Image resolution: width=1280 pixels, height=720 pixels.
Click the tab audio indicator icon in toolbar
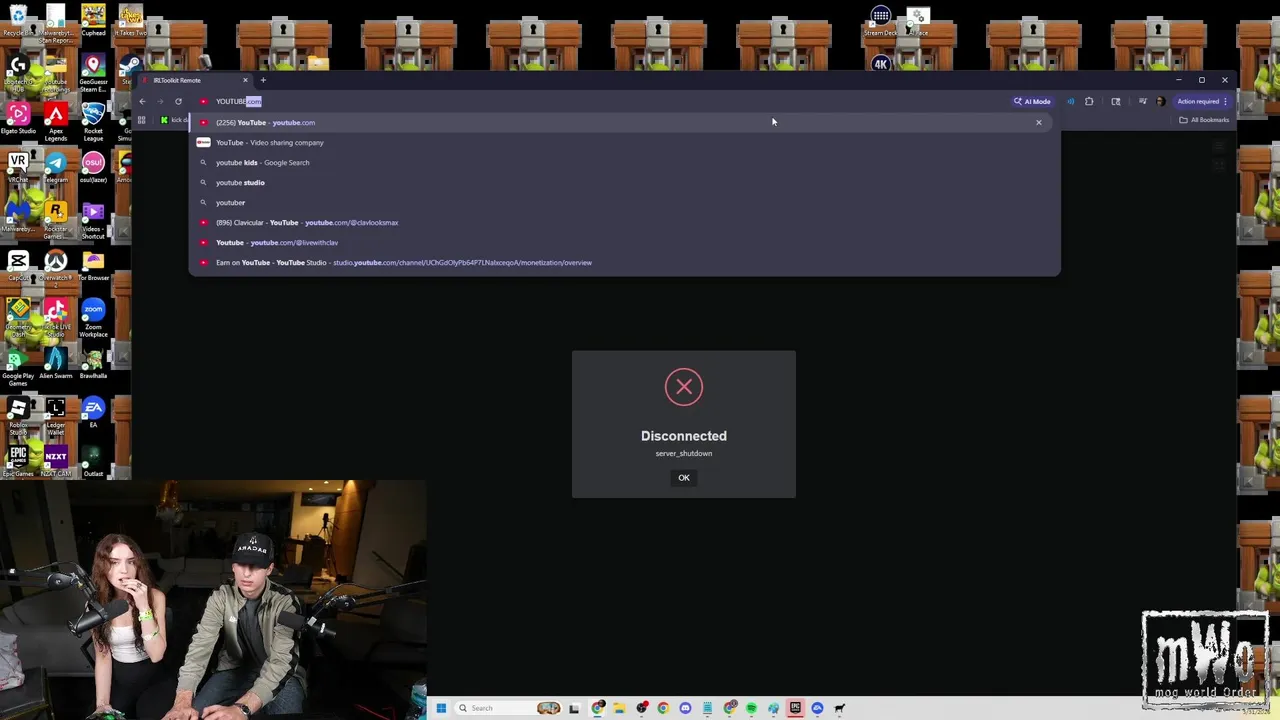click(1070, 101)
